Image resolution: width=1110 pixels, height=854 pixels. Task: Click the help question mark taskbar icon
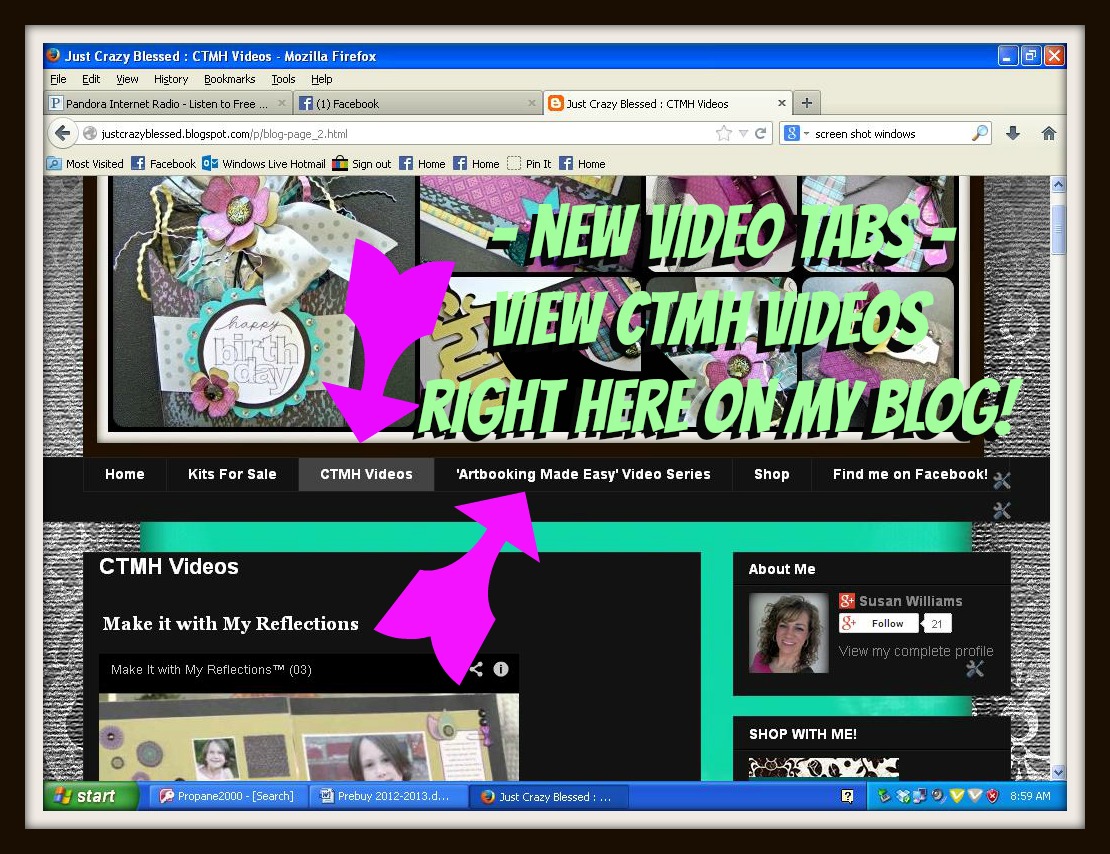847,797
